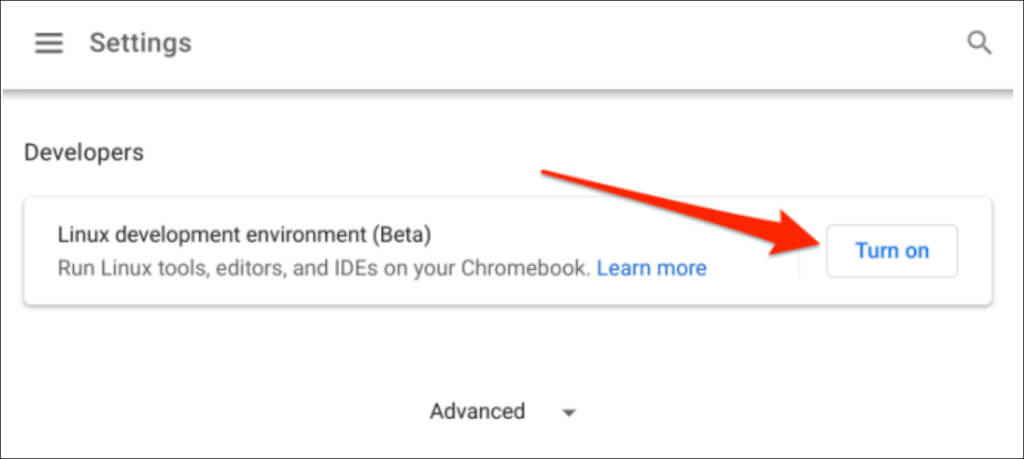Viewport: 1024px width, 459px height.
Task: Click the search settings magnifier icon
Action: click(979, 43)
